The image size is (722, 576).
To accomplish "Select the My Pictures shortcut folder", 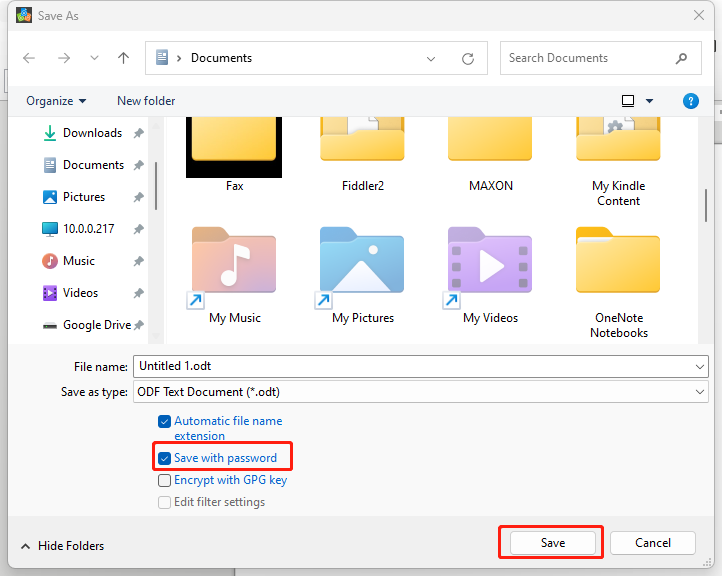I will (x=362, y=275).
